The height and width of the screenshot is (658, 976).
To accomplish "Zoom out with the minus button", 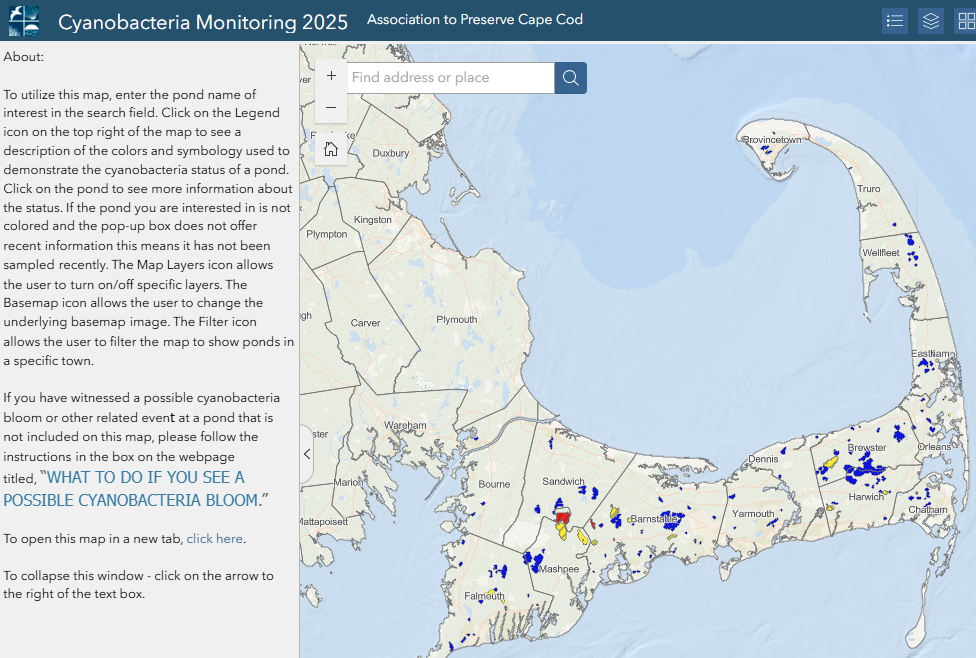I will pos(331,108).
